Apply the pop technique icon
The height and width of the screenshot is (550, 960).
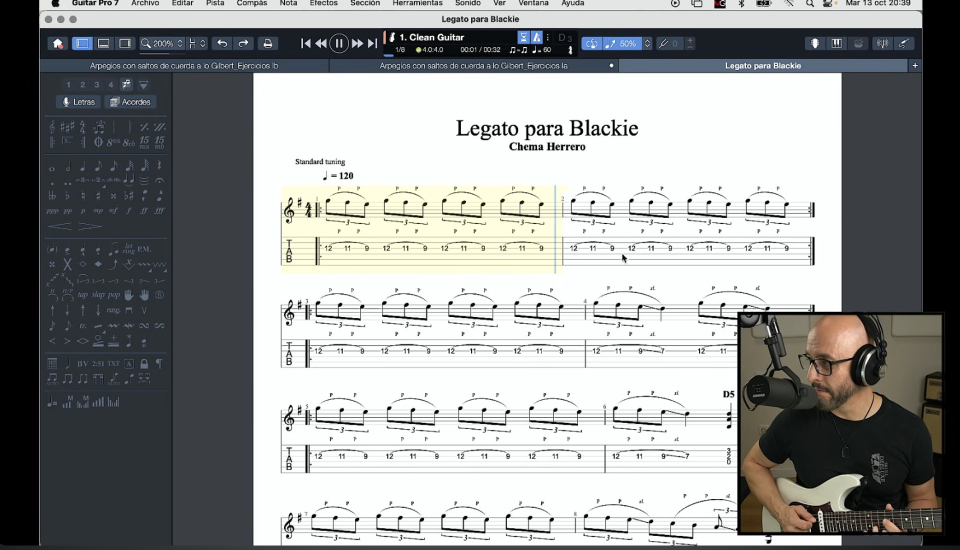114,295
